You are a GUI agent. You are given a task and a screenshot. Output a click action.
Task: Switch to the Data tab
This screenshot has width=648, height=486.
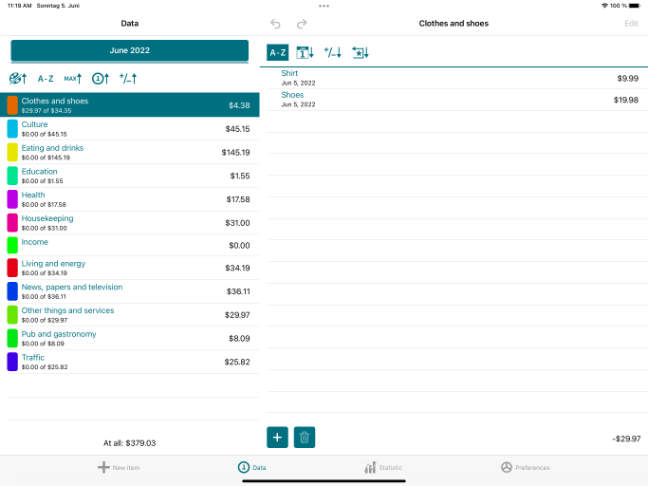pyautogui.click(x=252, y=467)
